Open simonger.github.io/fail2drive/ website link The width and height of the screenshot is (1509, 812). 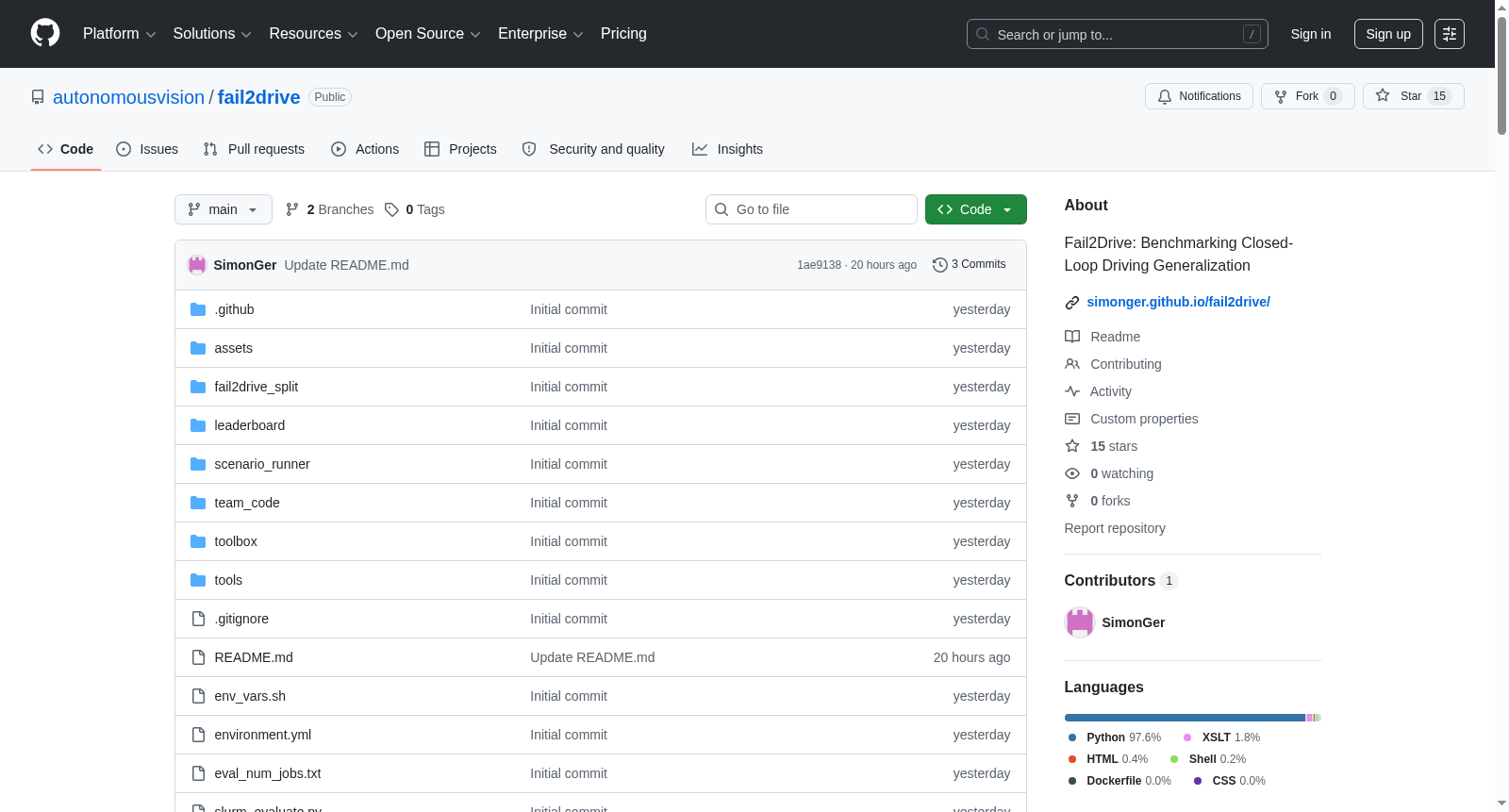(x=1178, y=302)
